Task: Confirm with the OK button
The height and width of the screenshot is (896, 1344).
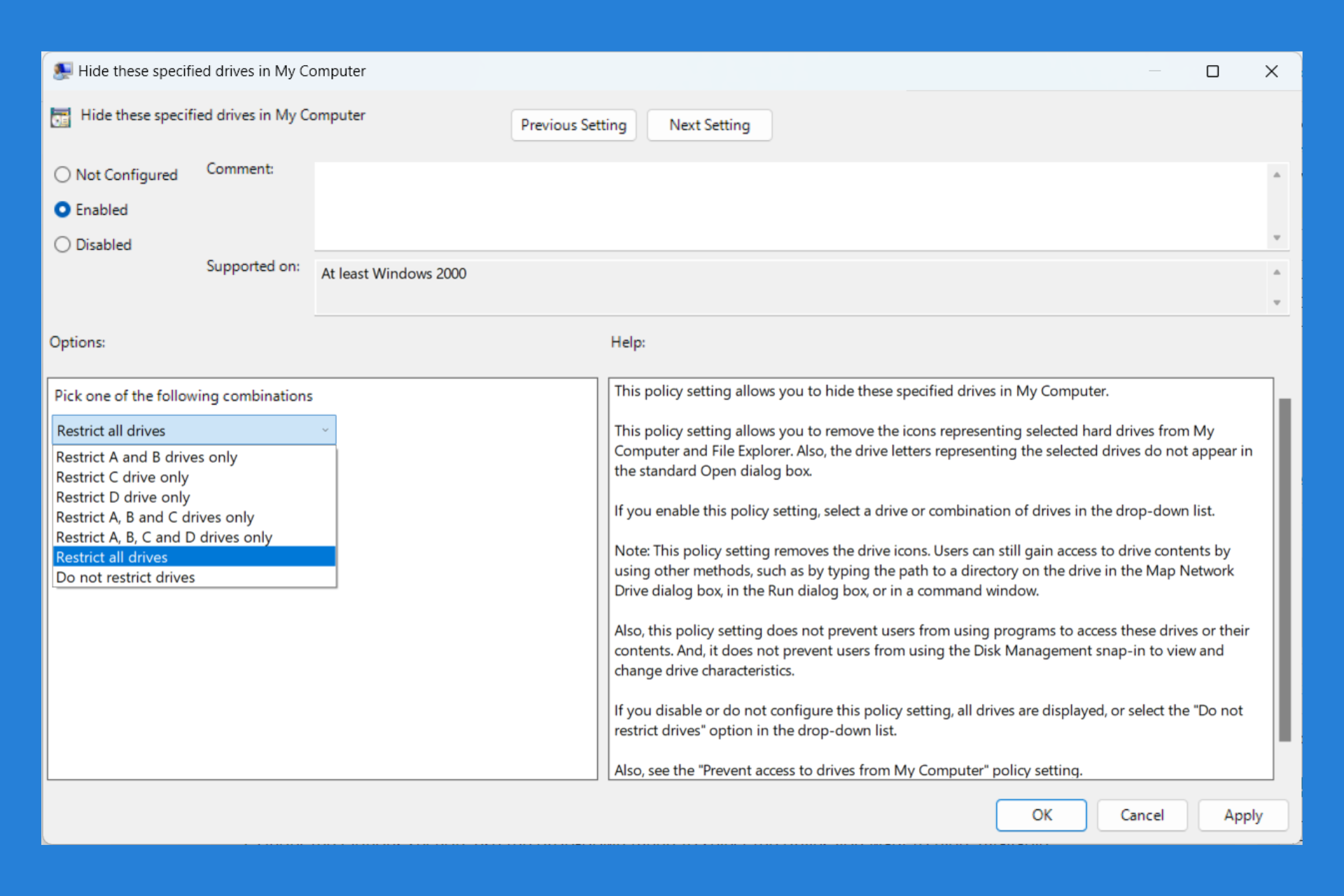Action: pos(1041,815)
